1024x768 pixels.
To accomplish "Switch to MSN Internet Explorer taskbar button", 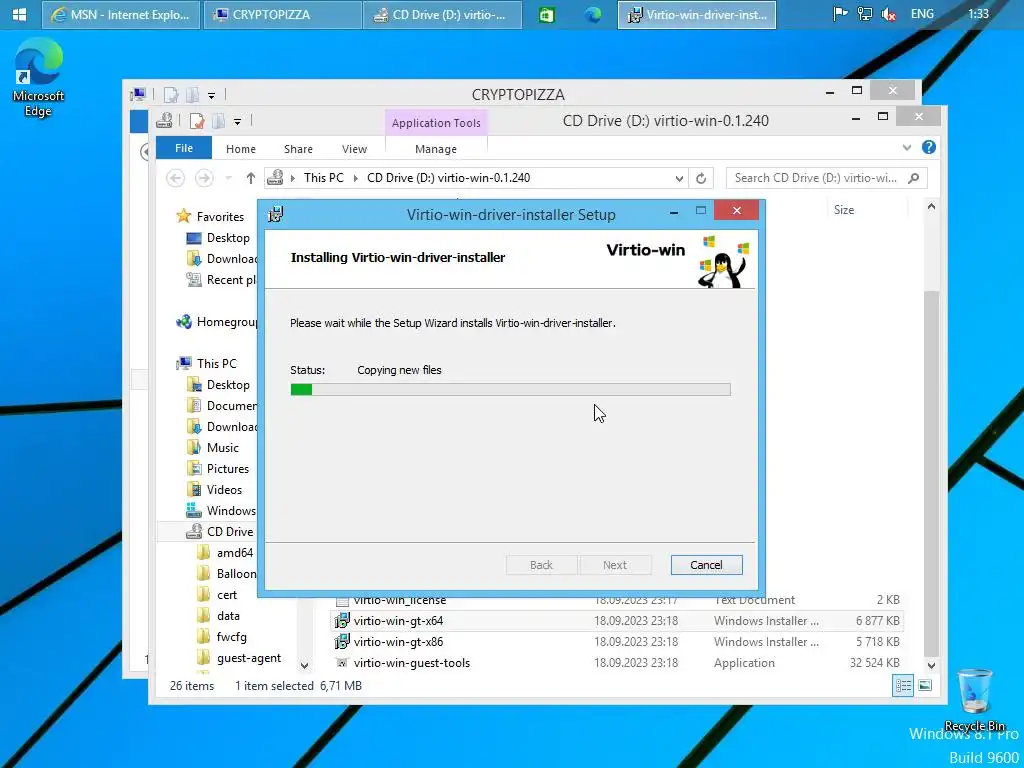I will point(121,14).
